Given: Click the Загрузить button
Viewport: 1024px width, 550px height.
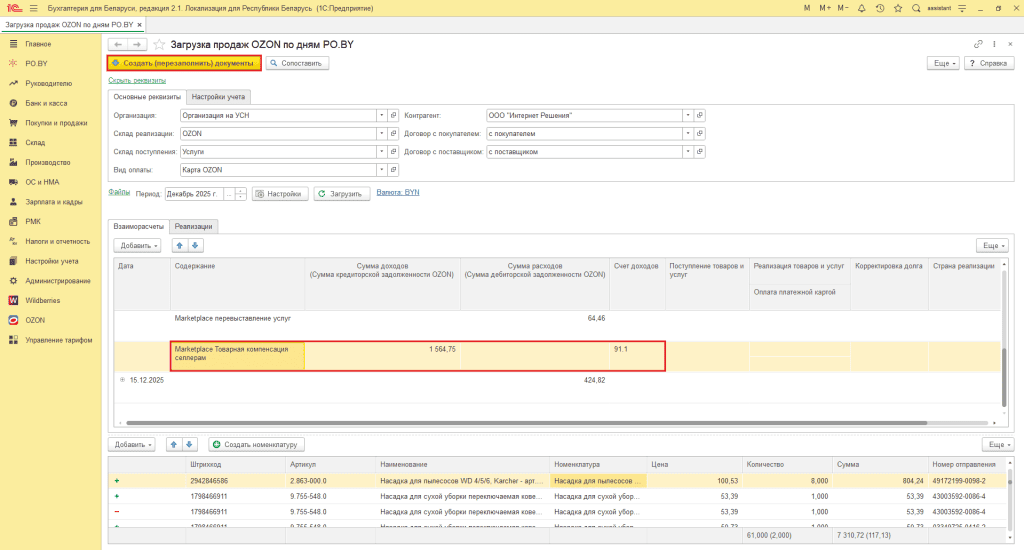Looking at the screenshot, I should (342, 194).
